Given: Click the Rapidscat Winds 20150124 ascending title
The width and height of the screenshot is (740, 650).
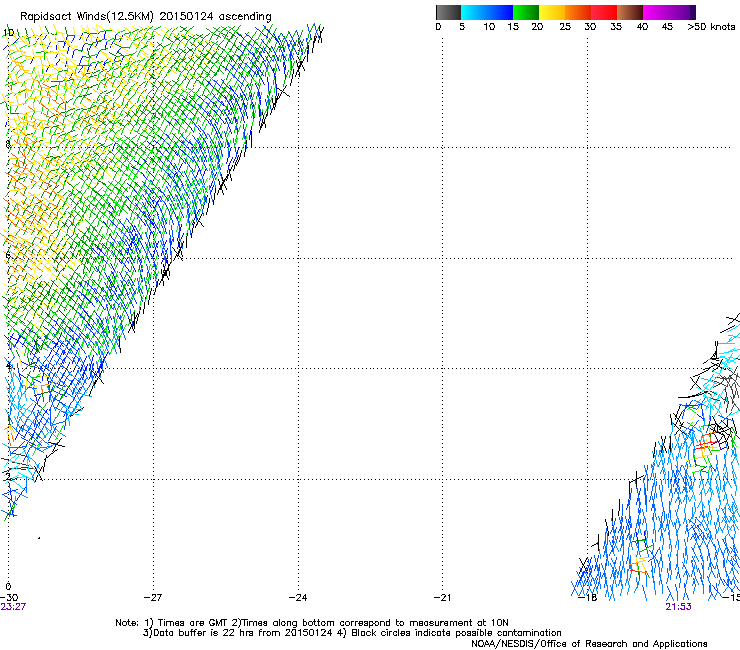Looking at the screenshot, I should (x=146, y=17).
